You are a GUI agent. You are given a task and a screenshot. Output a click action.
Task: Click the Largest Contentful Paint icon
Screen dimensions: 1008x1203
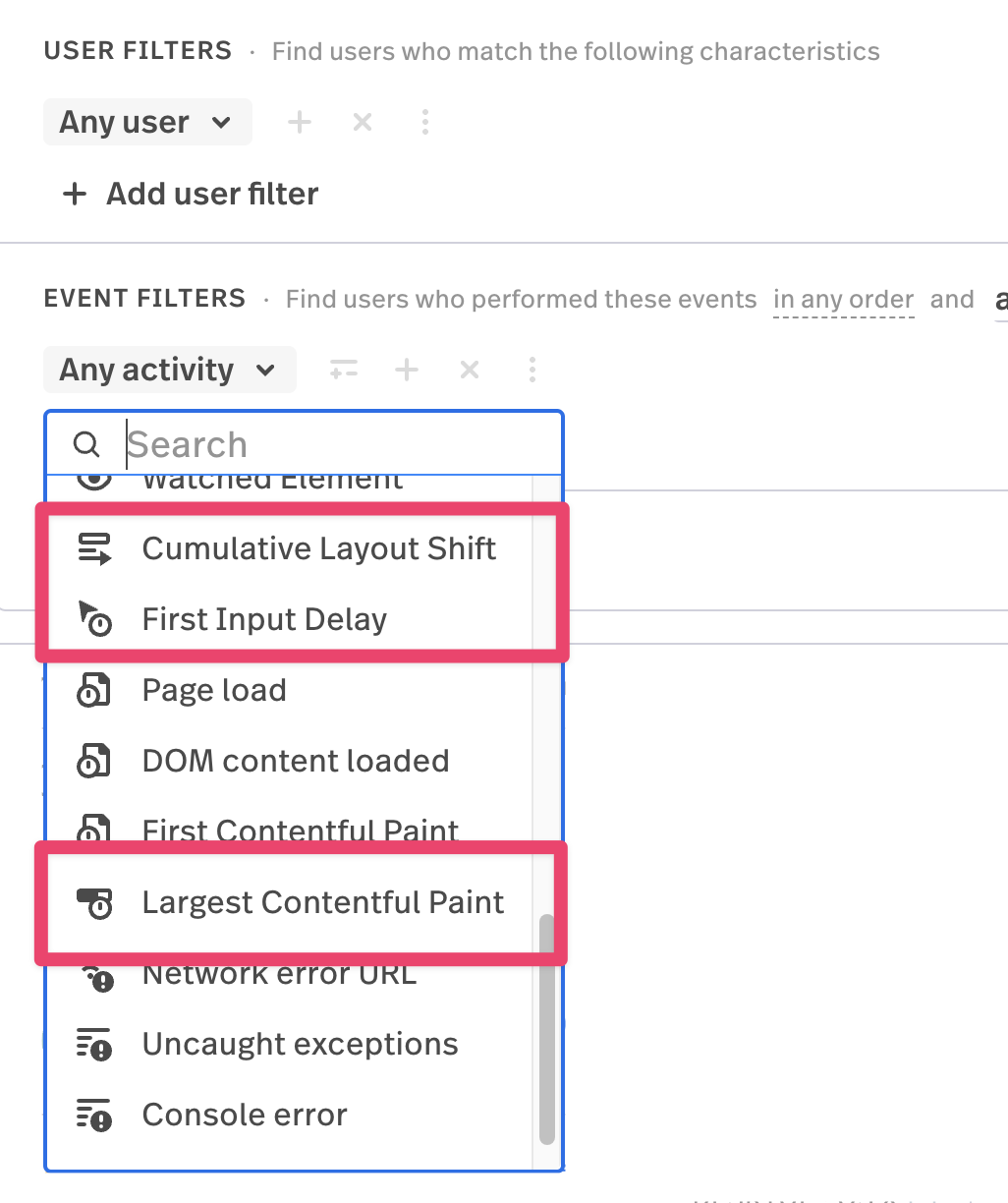click(x=94, y=902)
